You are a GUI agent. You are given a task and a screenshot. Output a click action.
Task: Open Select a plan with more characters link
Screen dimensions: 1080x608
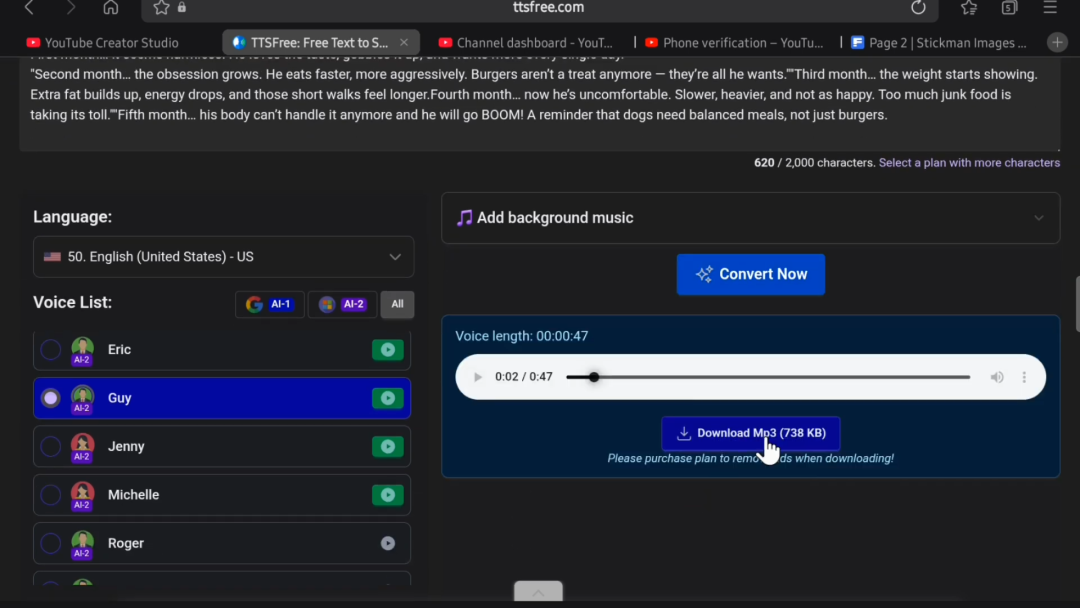[969, 163]
